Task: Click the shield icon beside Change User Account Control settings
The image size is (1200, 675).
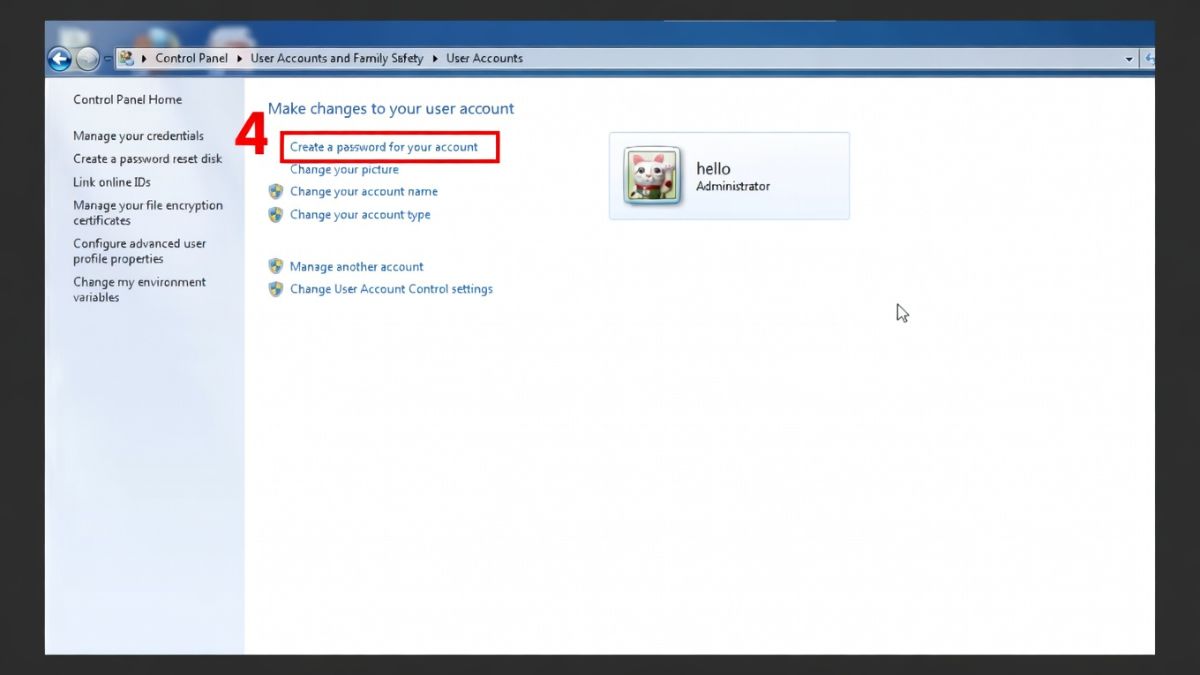Action: (276, 289)
